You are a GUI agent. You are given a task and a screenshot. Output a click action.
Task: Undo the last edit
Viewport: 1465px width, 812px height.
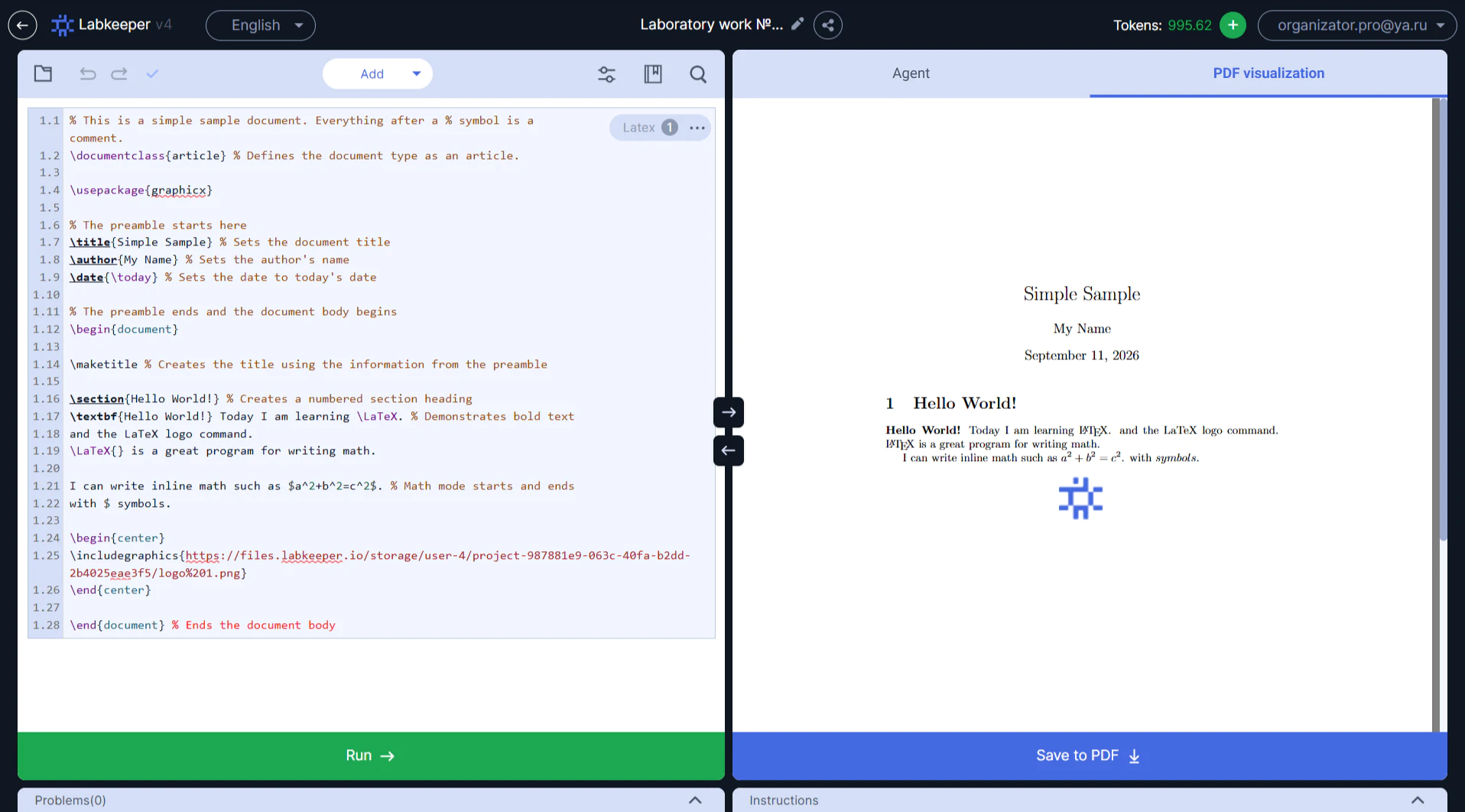point(88,73)
